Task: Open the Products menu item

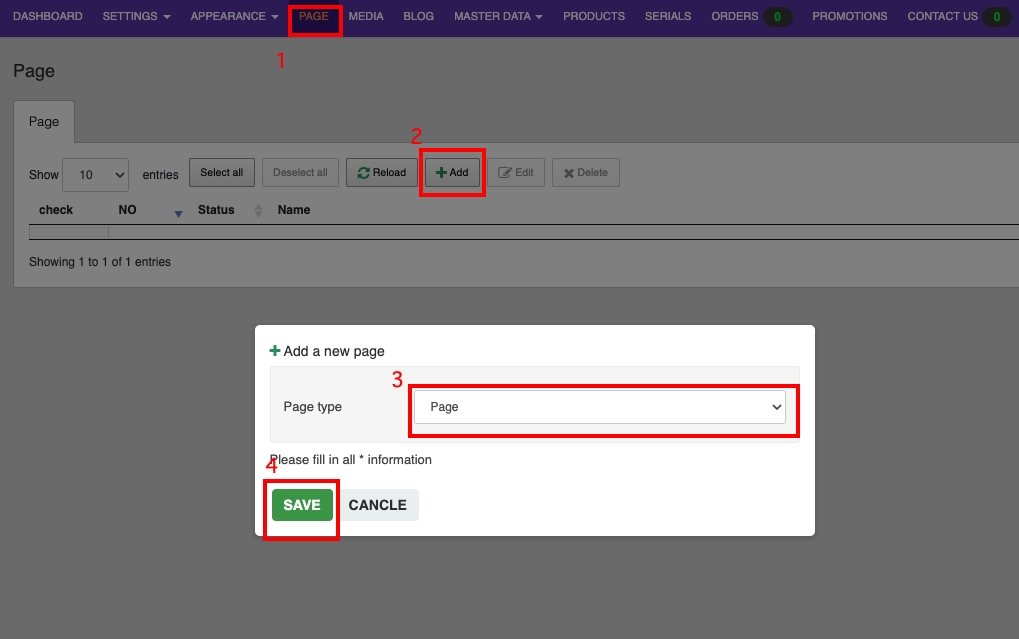Action: tap(594, 17)
